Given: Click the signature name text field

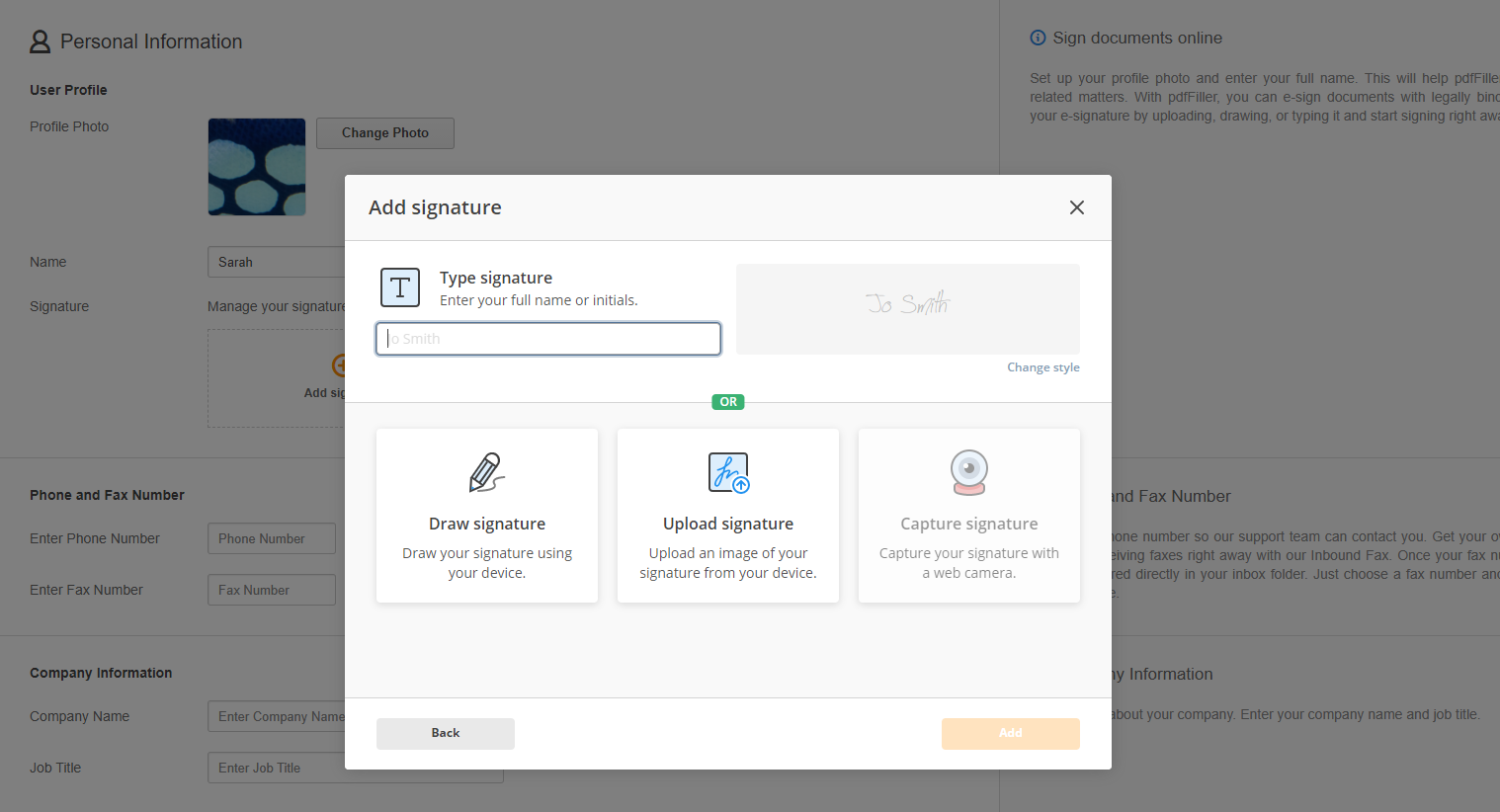Looking at the screenshot, I should (x=548, y=339).
